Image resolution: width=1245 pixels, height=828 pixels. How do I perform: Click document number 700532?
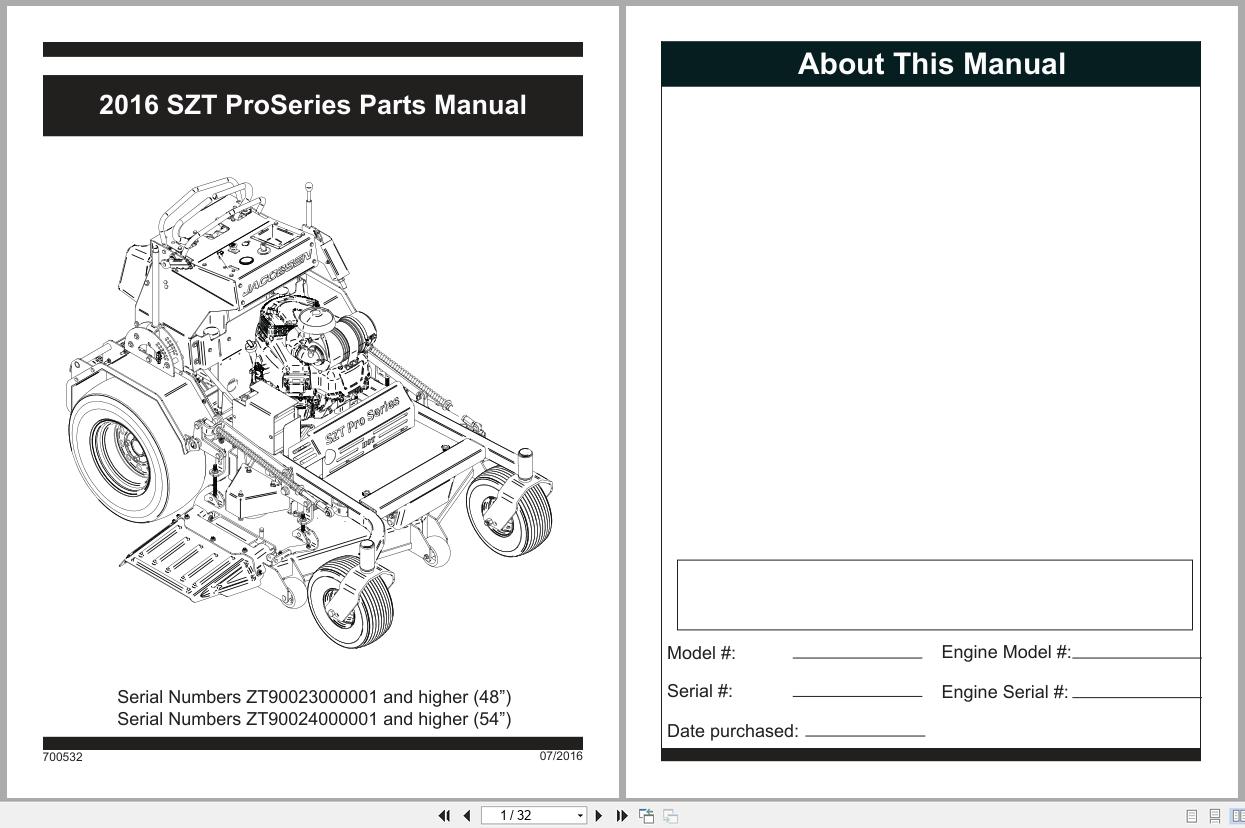[62, 757]
